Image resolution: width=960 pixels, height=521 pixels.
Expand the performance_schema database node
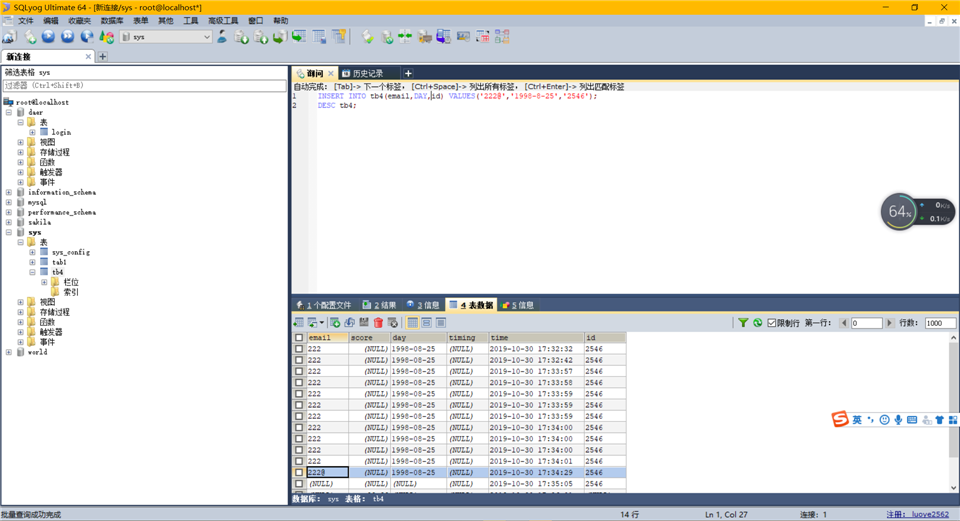point(9,212)
